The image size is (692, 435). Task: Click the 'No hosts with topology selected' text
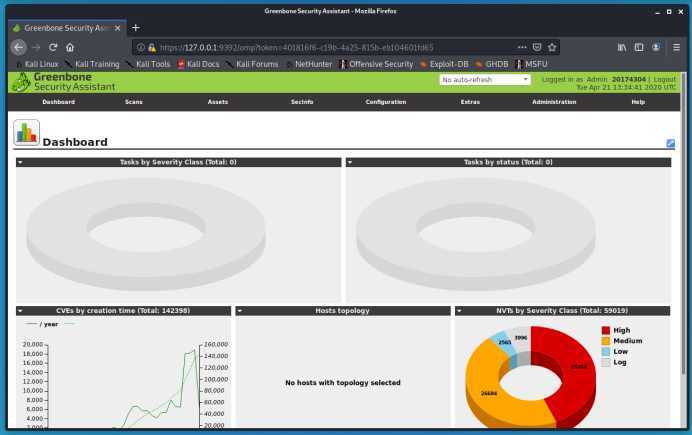pyautogui.click(x=343, y=383)
